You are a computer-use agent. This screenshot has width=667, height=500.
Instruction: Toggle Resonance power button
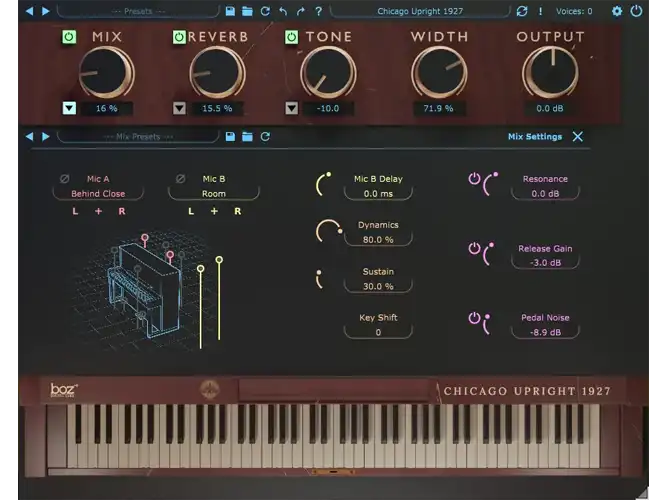pyautogui.click(x=474, y=178)
